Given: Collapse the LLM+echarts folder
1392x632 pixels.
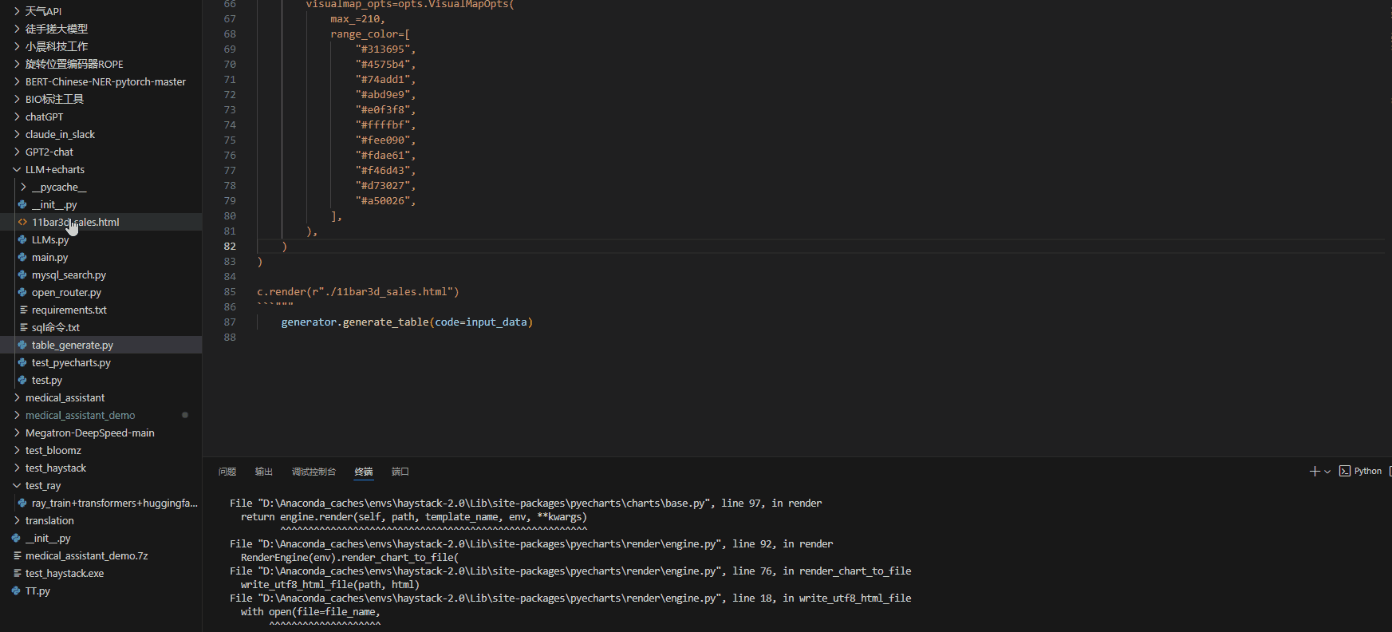Looking at the screenshot, I should click(x=16, y=170).
